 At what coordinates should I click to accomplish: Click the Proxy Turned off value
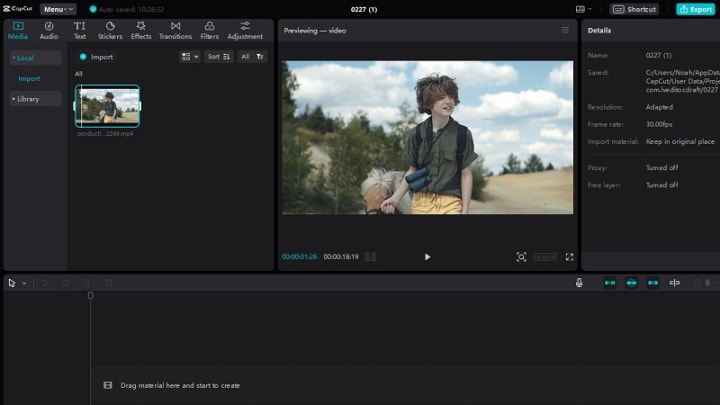pos(662,168)
